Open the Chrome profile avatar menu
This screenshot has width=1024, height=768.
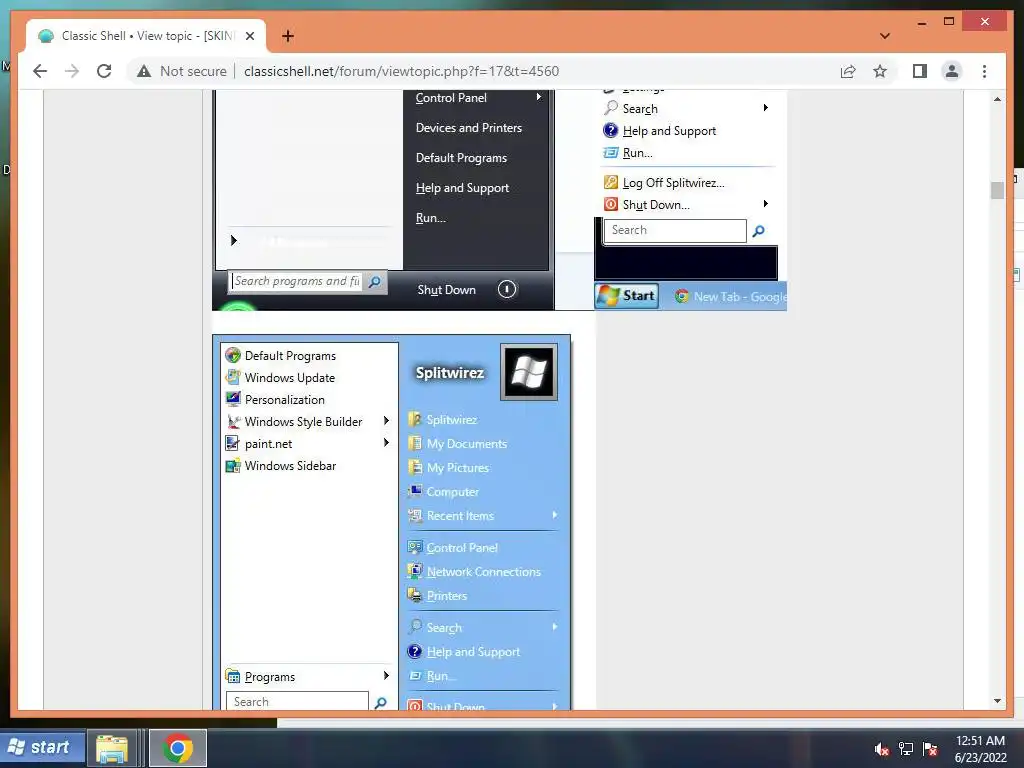952,71
